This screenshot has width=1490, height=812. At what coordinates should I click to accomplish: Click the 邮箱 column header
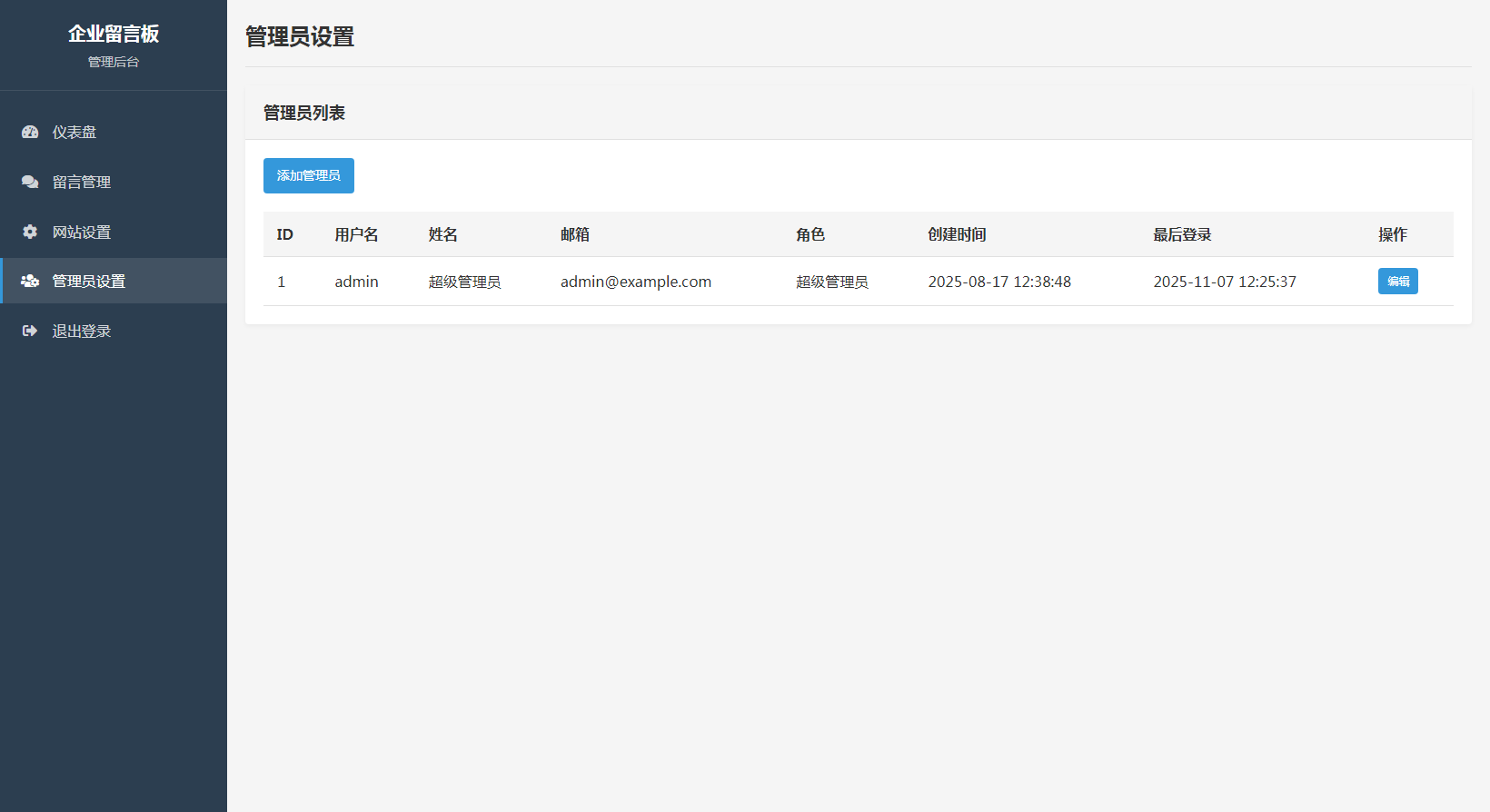click(575, 234)
